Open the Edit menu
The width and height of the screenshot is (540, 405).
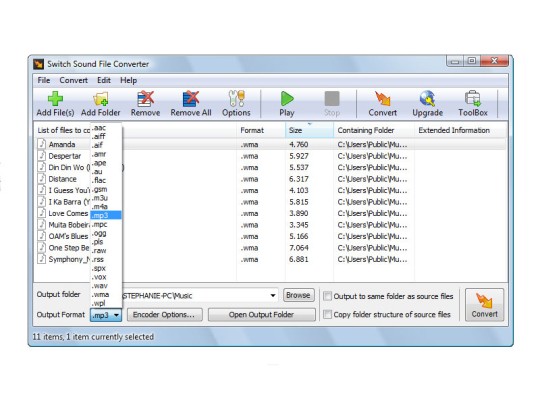[104, 80]
